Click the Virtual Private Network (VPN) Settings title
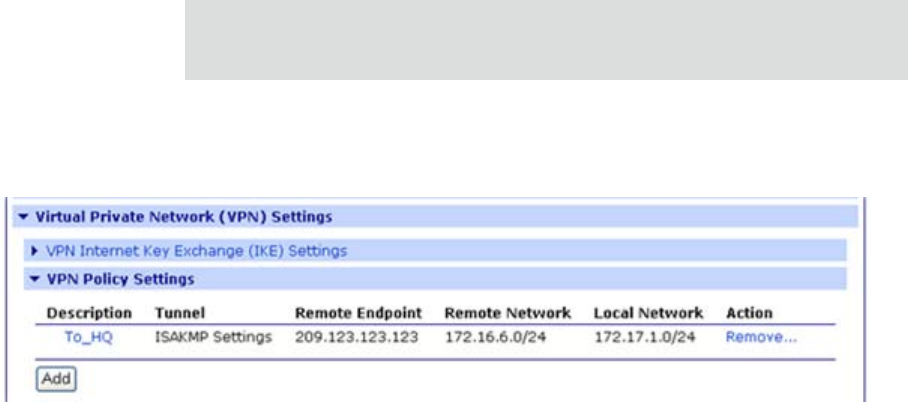This screenshot has width=908, height=402. point(183,216)
